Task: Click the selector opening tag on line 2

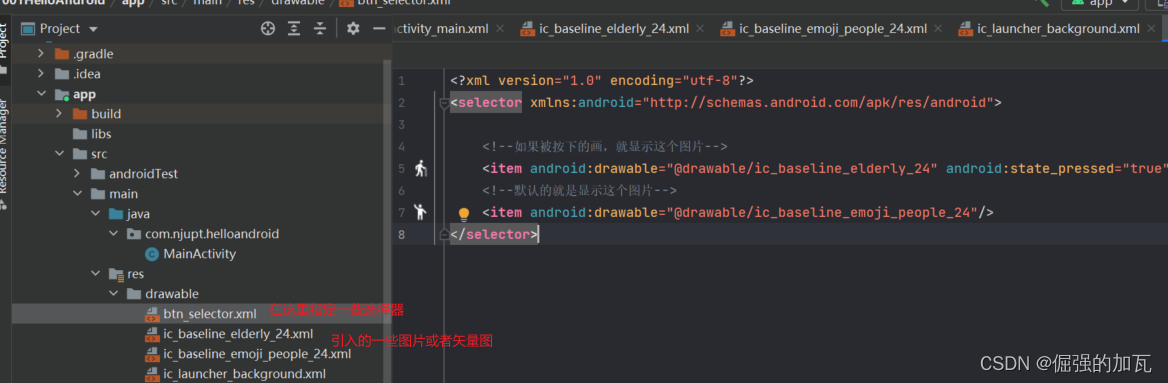Action: pos(486,103)
